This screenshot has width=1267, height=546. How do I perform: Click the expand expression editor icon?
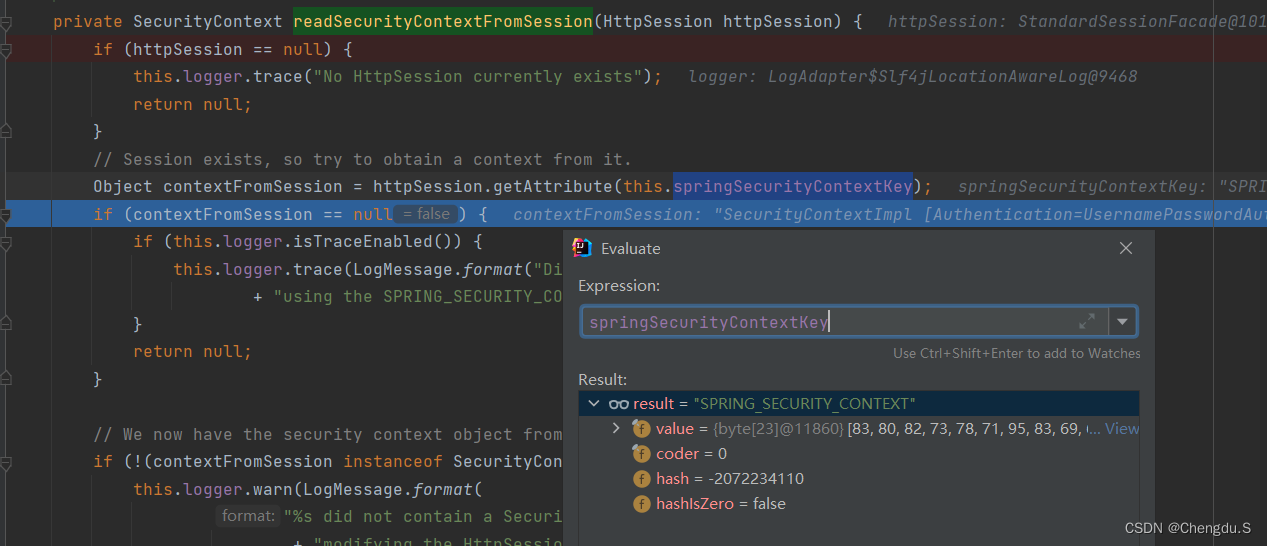pyautogui.click(x=1087, y=321)
